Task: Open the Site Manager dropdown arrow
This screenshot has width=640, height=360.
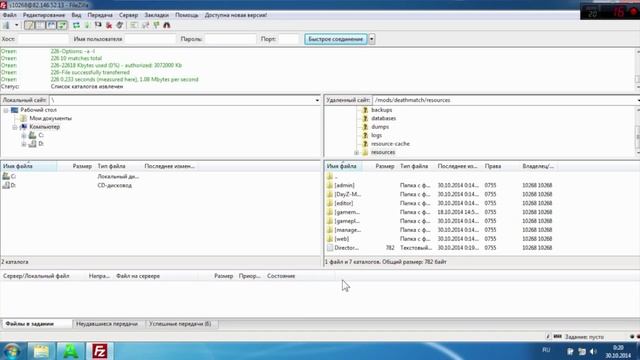Action: pyautogui.click(x=16, y=25)
